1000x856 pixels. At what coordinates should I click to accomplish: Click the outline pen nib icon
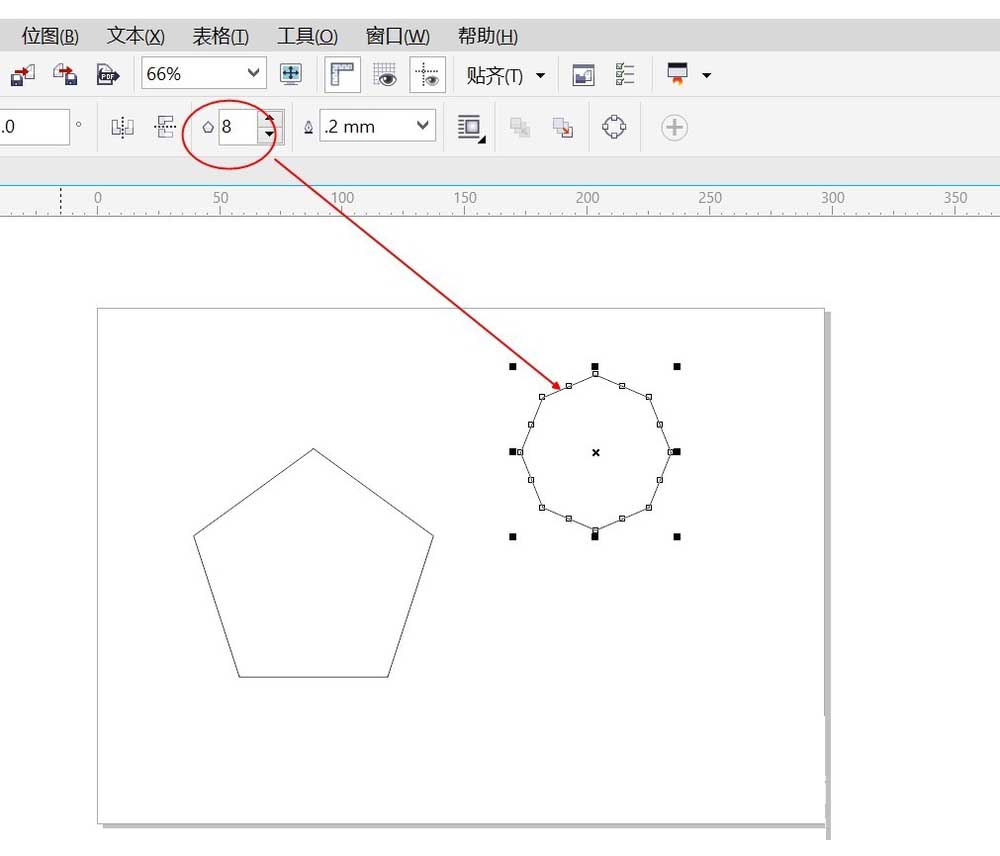pos(309,128)
